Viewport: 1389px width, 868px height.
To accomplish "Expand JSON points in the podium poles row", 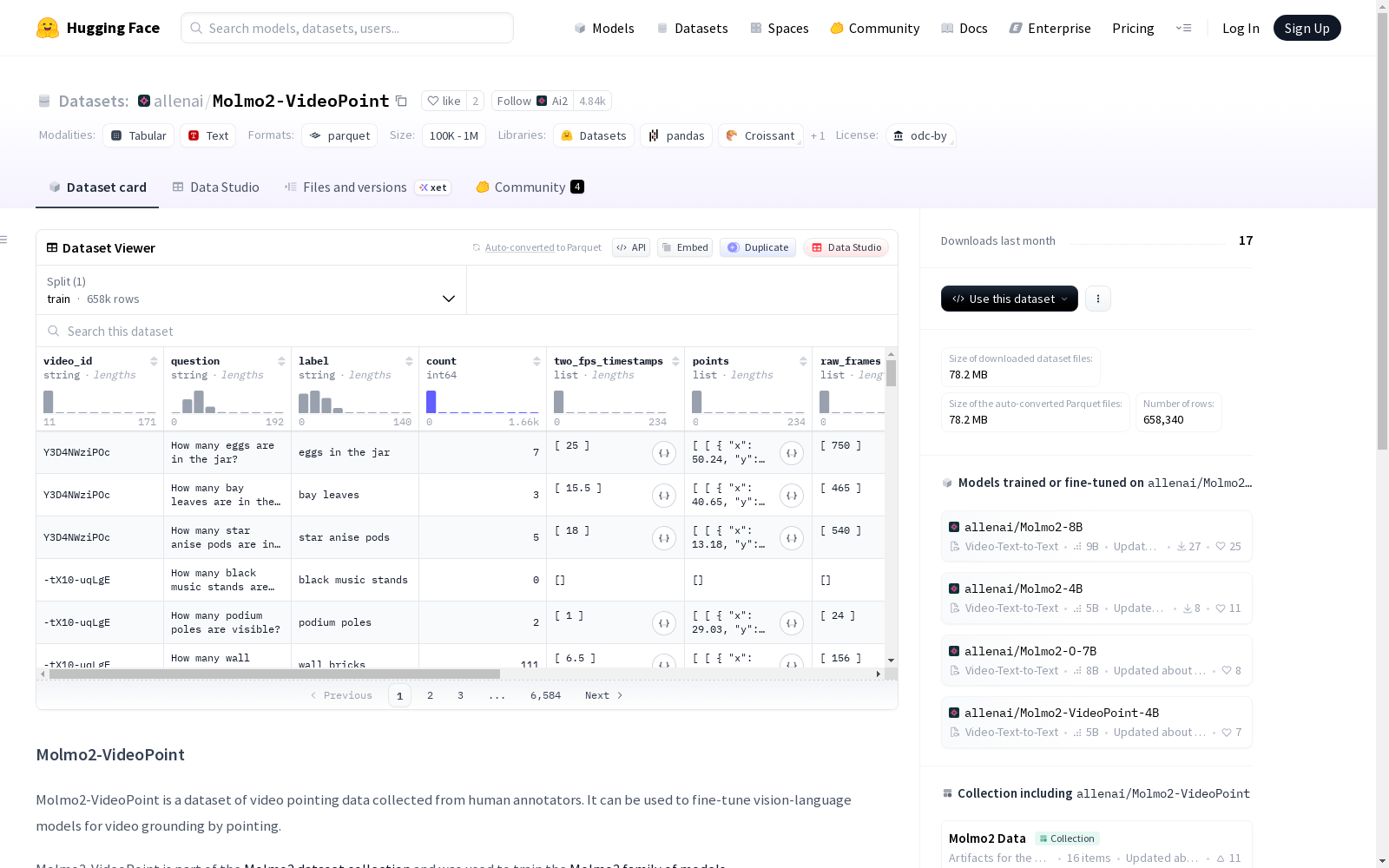I will tap(792, 622).
